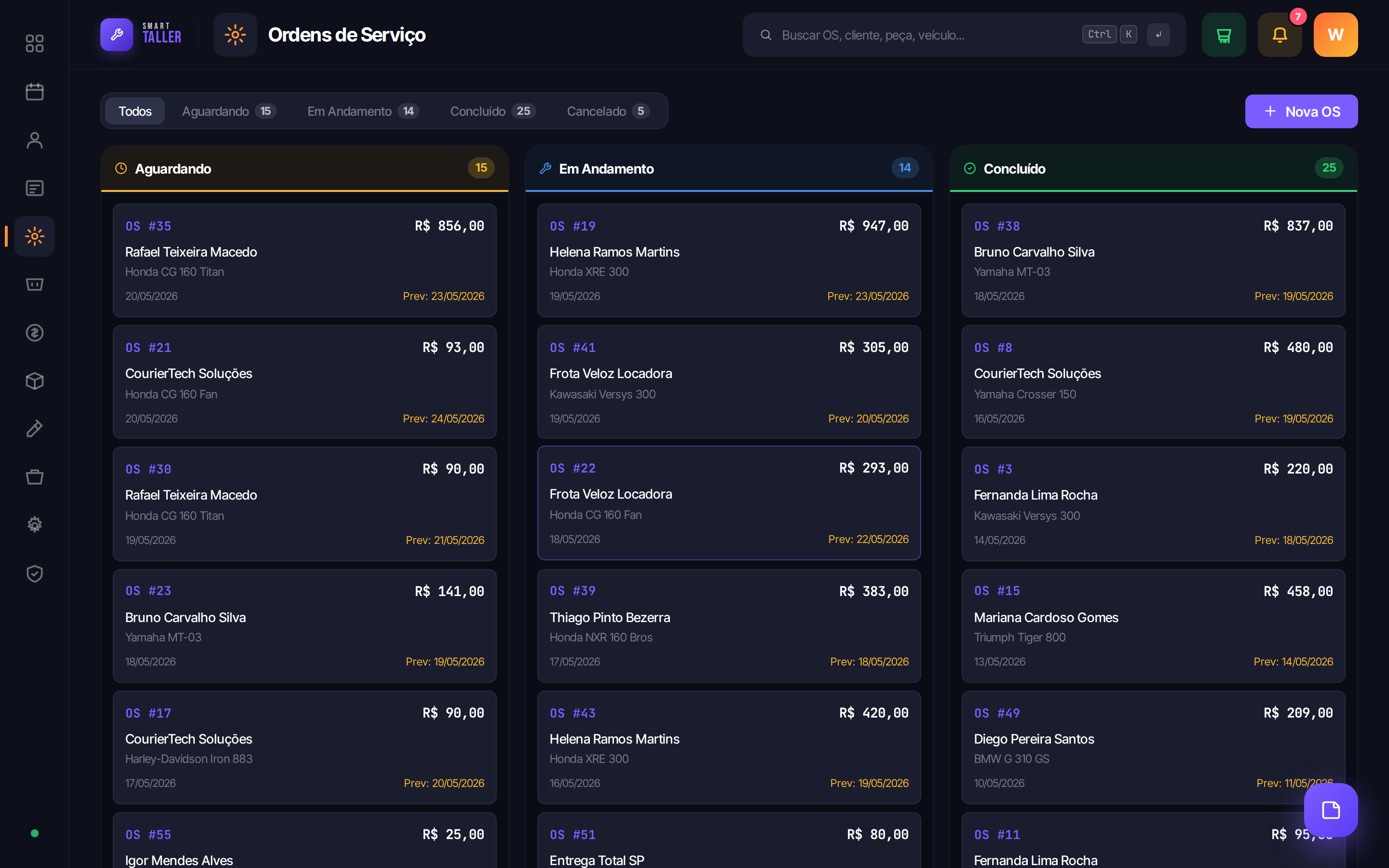Screen dimensions: 1389x868
Task: Select the active service orders sun icon in sidebar
Action: pyautogui.click(x=34, y=236)
